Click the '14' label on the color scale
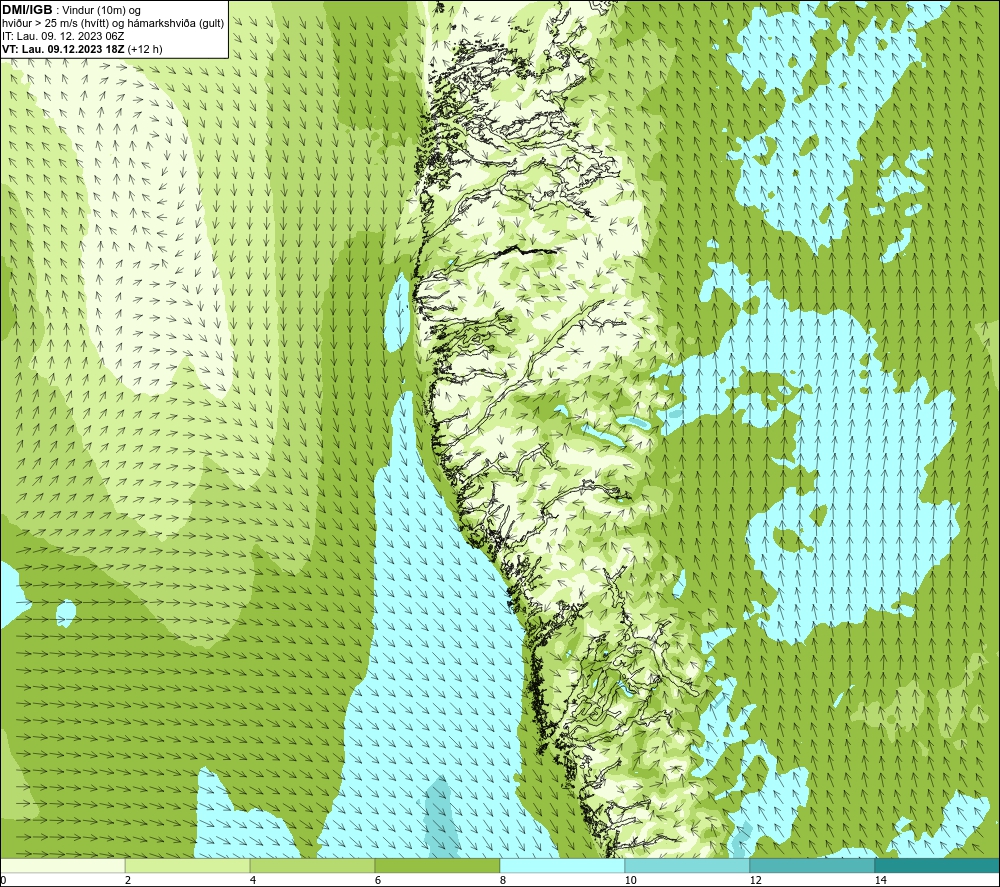Image resolution: width=1000 pixels, height=887 pixels. (880, 880)
